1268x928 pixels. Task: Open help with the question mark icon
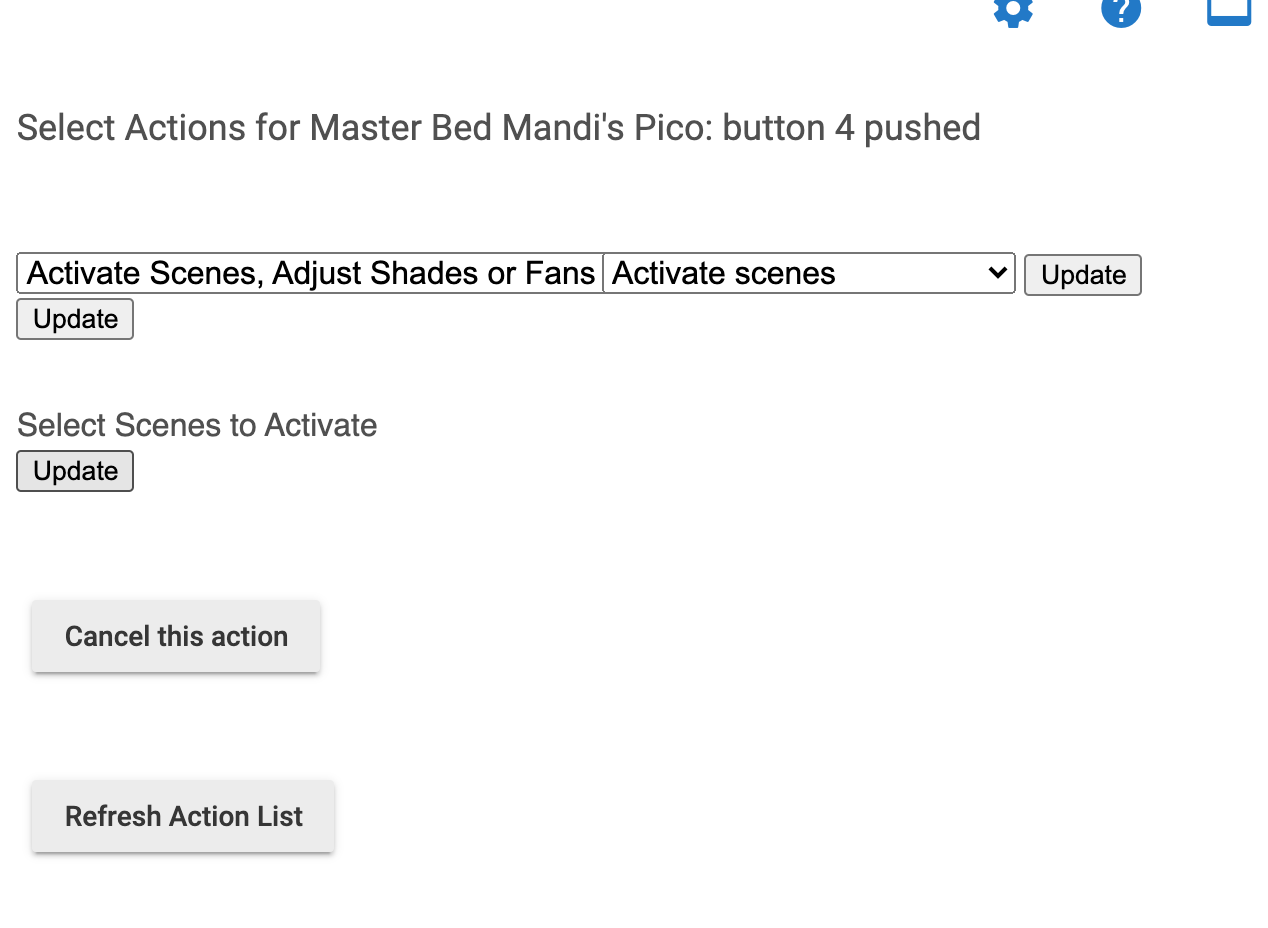[1121, 10]
